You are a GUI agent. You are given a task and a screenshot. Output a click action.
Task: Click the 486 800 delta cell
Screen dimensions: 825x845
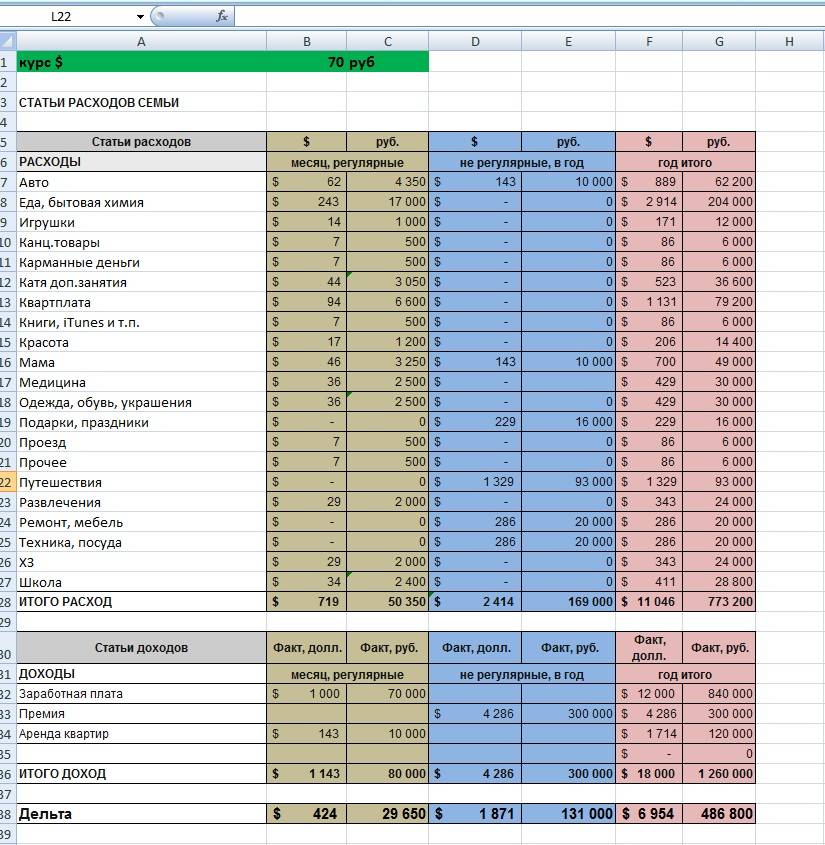coord(719,814)
